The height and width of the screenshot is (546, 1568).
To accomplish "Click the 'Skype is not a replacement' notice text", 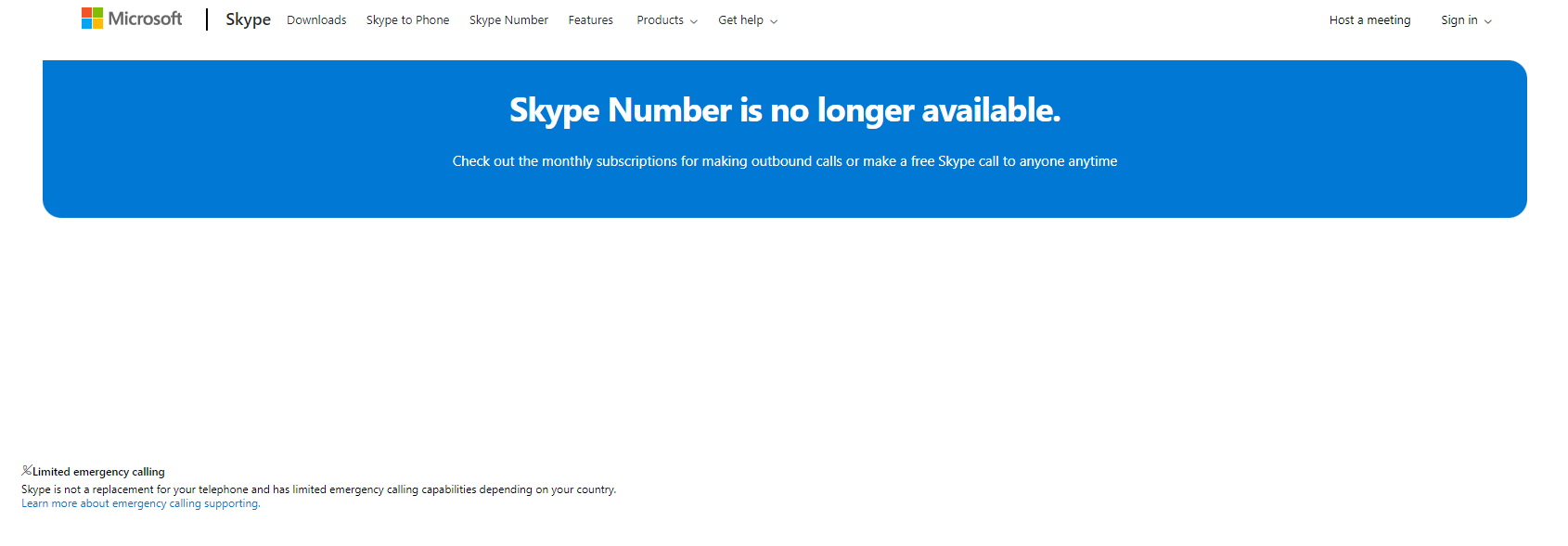I will pos(318,489).
